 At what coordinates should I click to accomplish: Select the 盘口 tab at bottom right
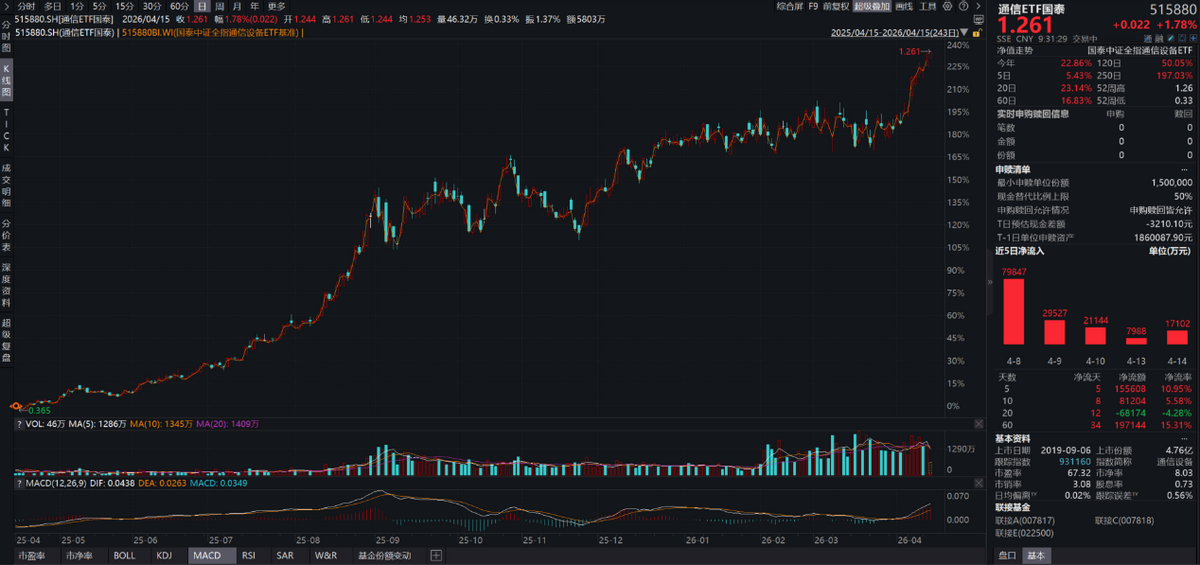pos(1007,555)
